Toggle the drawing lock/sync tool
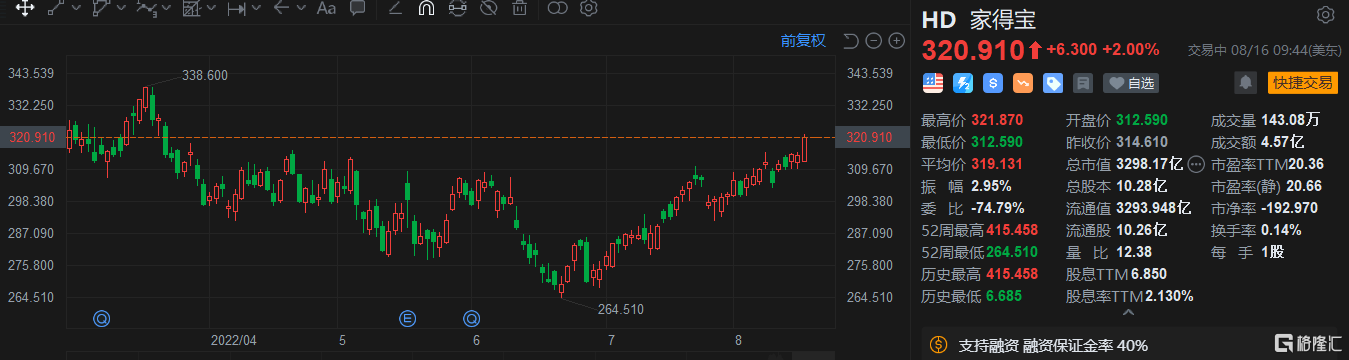Screen dimensions: 1349x360 tap(458, 9)
